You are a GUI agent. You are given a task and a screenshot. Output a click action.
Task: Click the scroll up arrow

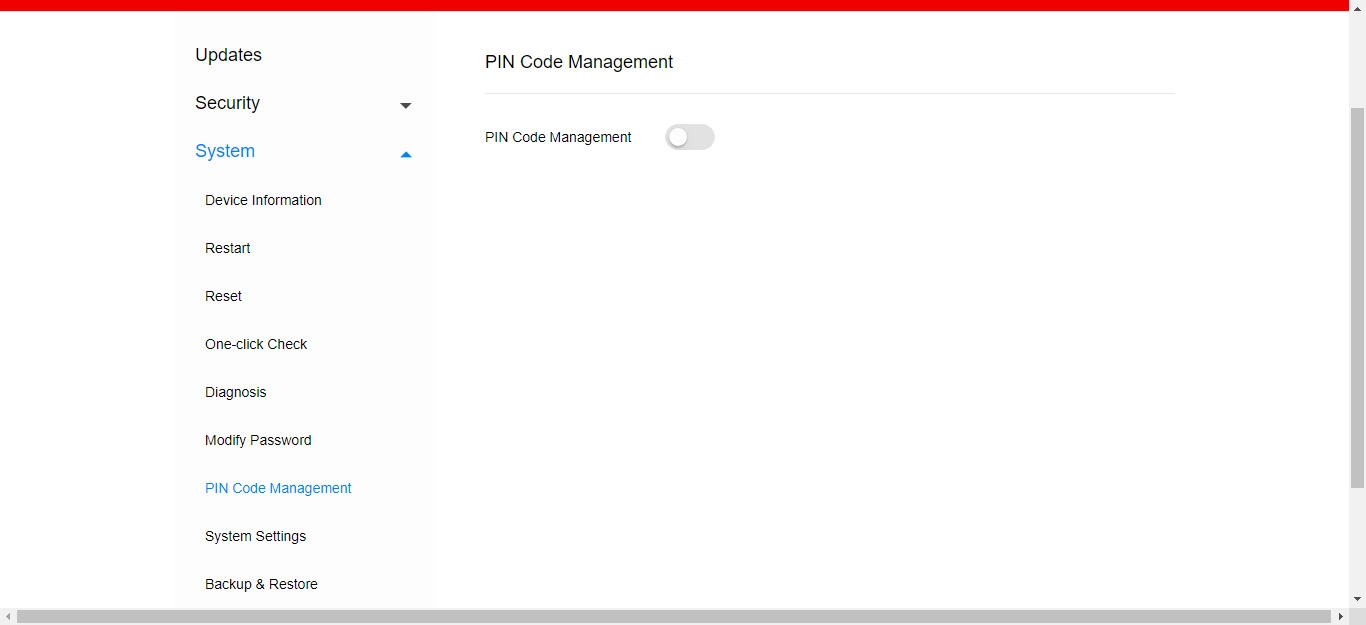point(1357,7)
